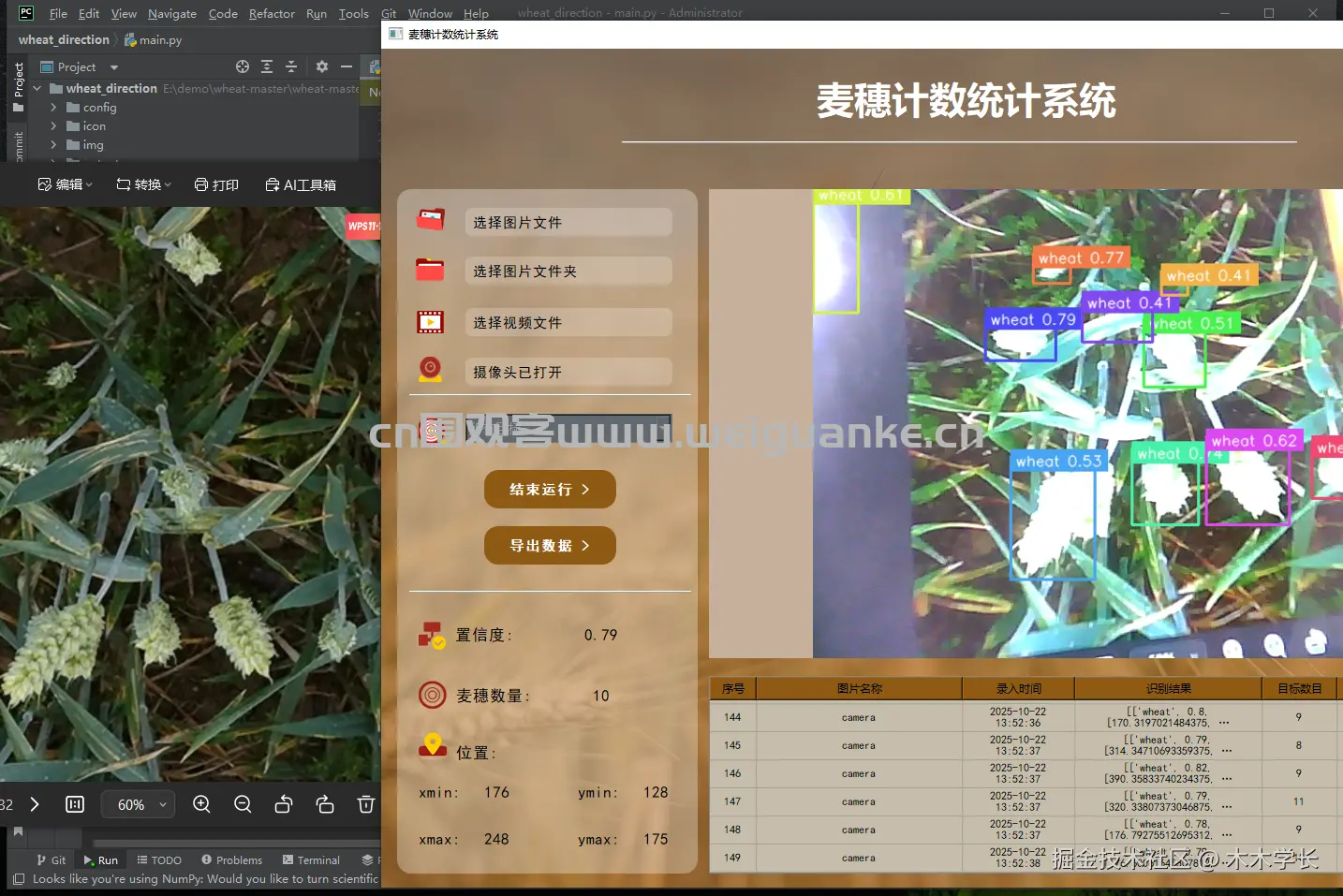The height and width of the screenshot is (896, 1343).
Task: Click the red folder icon
Action: pyautogui.click(x=430, y=270)
